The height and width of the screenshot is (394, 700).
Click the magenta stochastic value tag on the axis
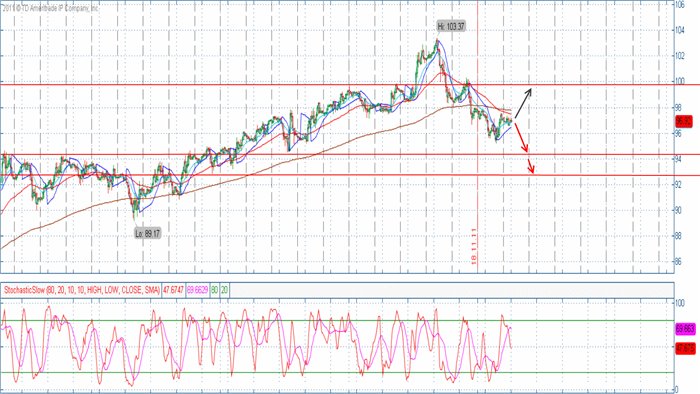point(686,329)
